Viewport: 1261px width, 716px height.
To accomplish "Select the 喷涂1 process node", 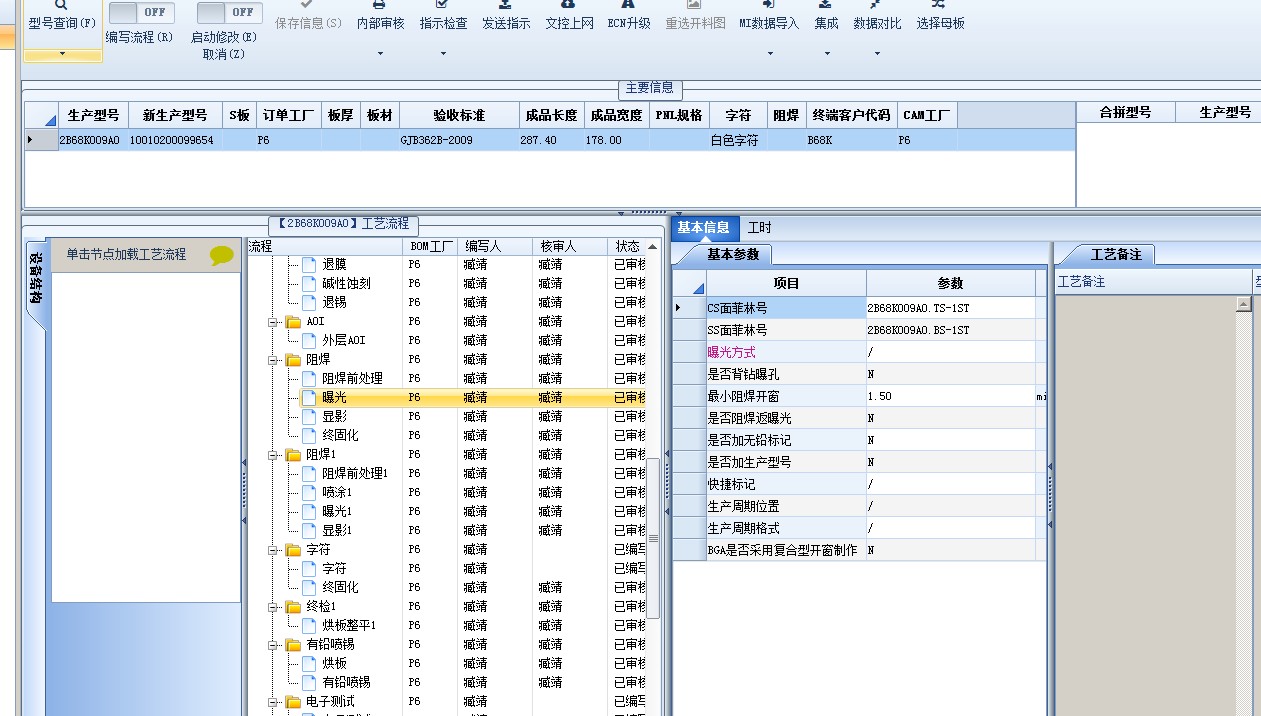I will 337,493.
